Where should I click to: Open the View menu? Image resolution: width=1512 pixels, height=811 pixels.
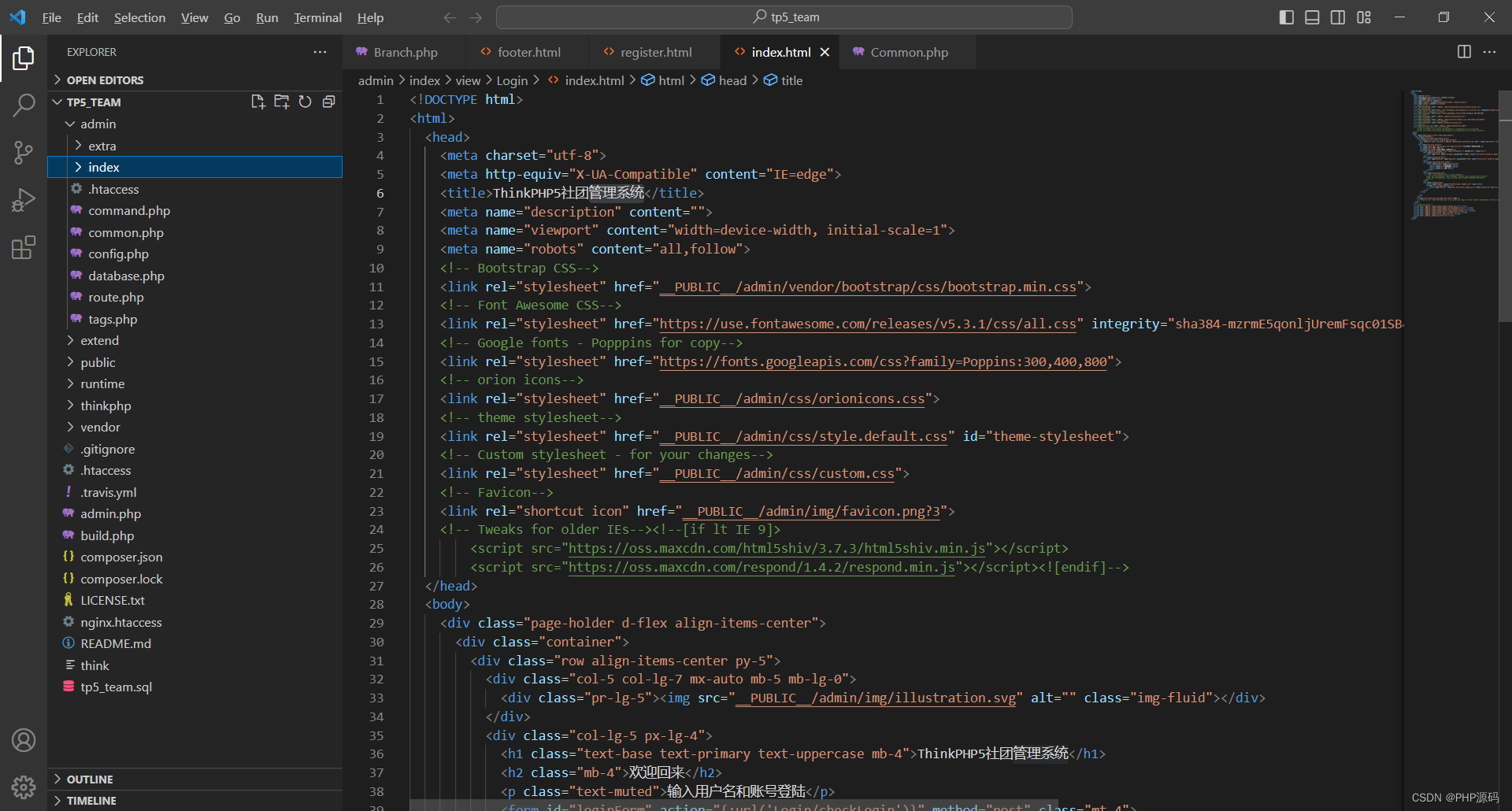[195, 17]
